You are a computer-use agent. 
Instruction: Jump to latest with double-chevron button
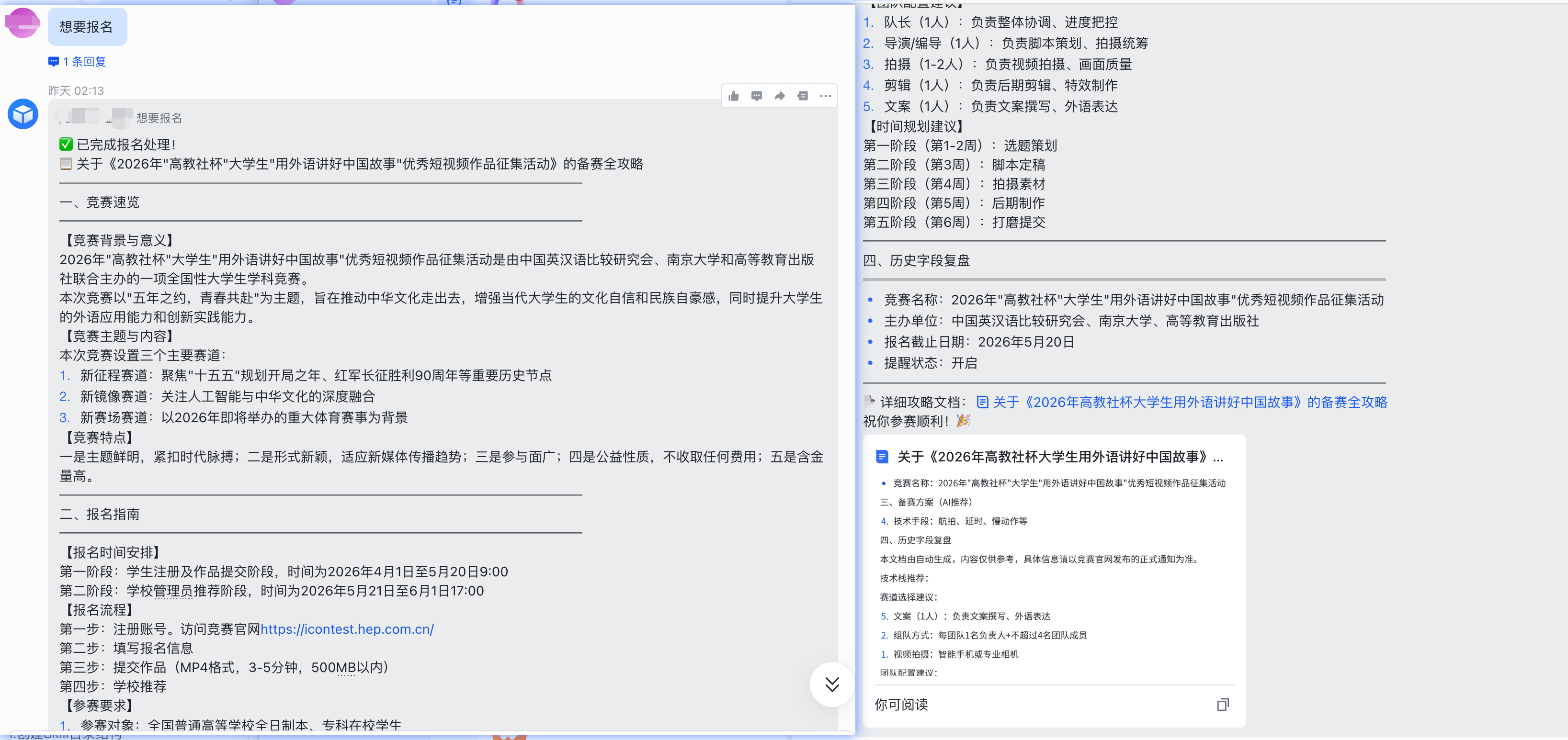pyautogui.click(x=832, y=684)
